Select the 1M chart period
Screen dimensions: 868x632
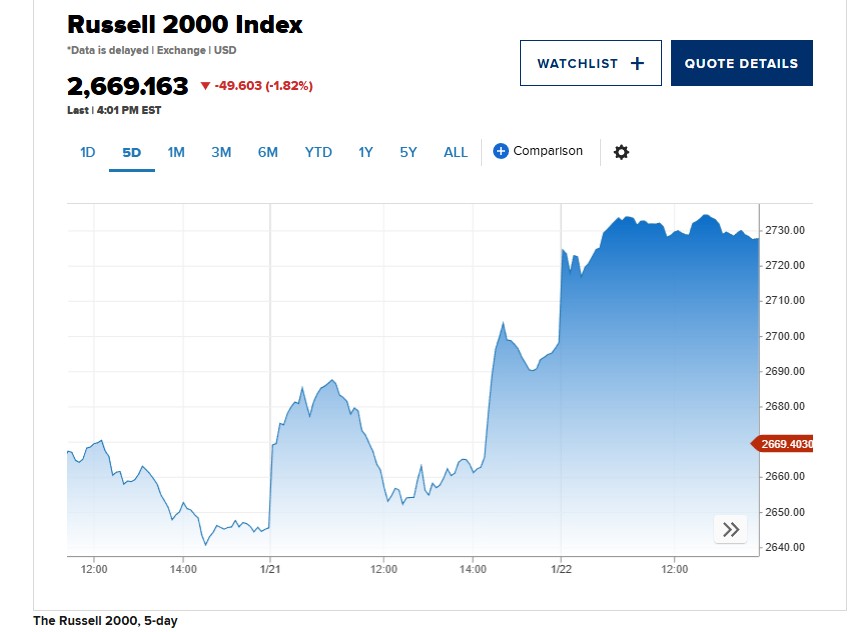[x=176, y=152]
